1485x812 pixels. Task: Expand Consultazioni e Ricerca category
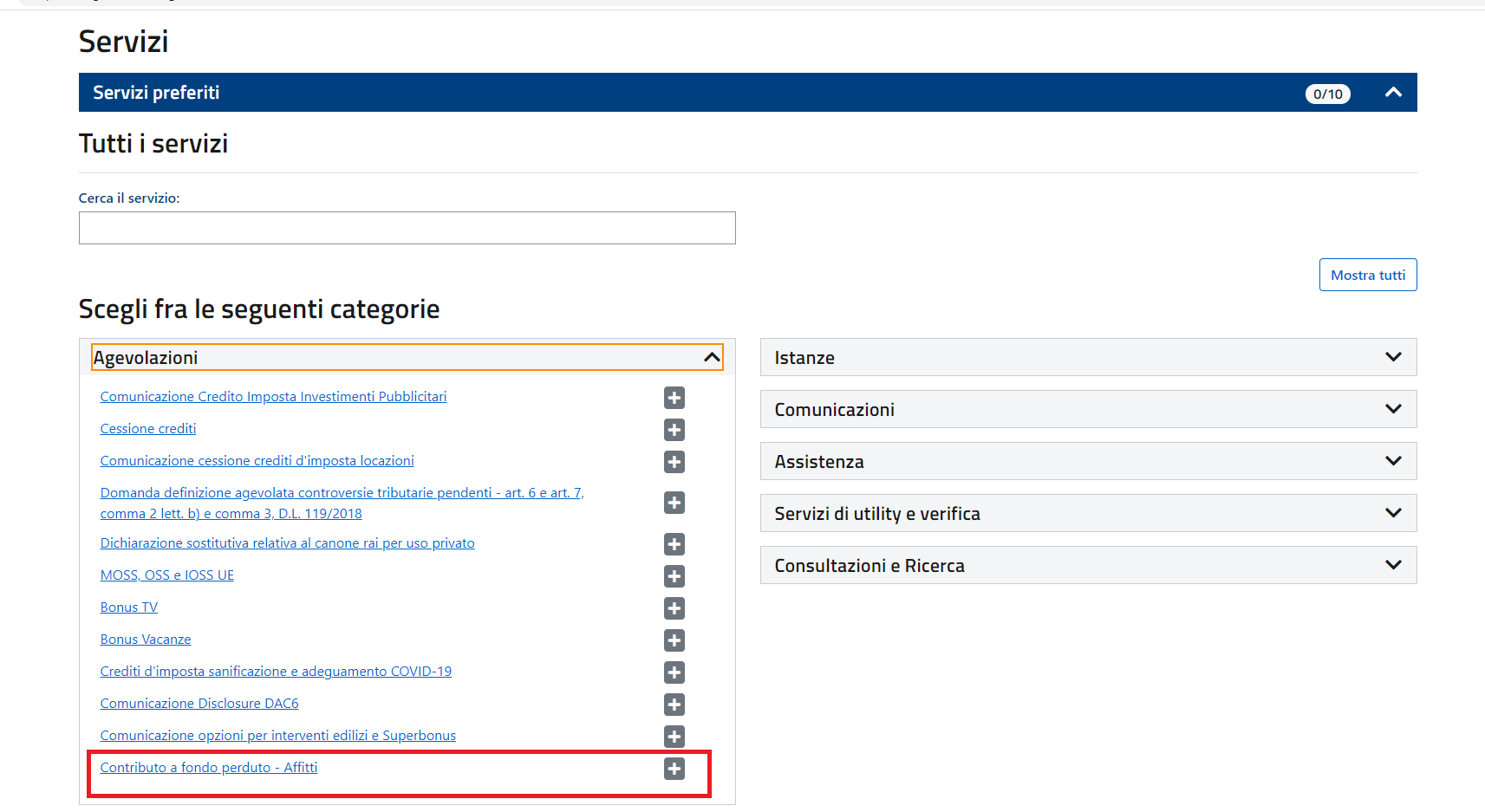[x=1088, y=565]
